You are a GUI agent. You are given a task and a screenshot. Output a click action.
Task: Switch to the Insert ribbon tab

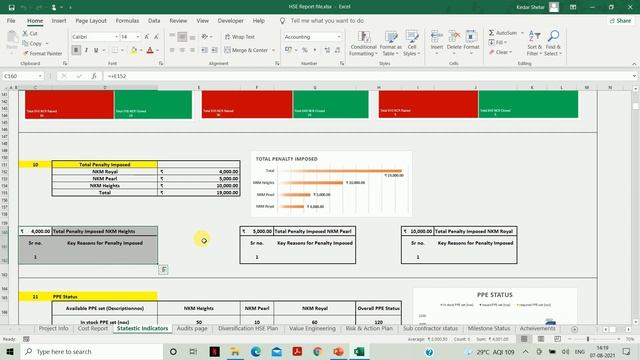point(59,20)
